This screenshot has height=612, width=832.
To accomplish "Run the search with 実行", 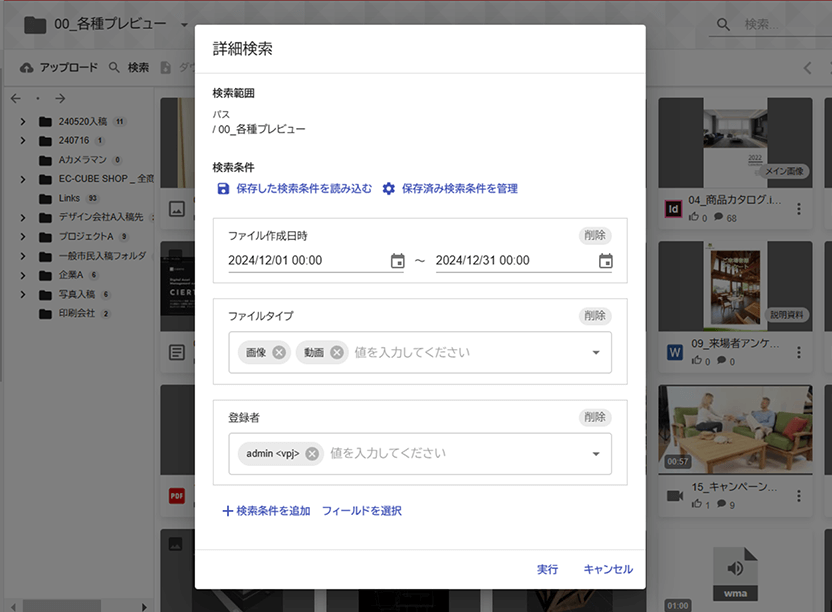I will tap(547, 569).
